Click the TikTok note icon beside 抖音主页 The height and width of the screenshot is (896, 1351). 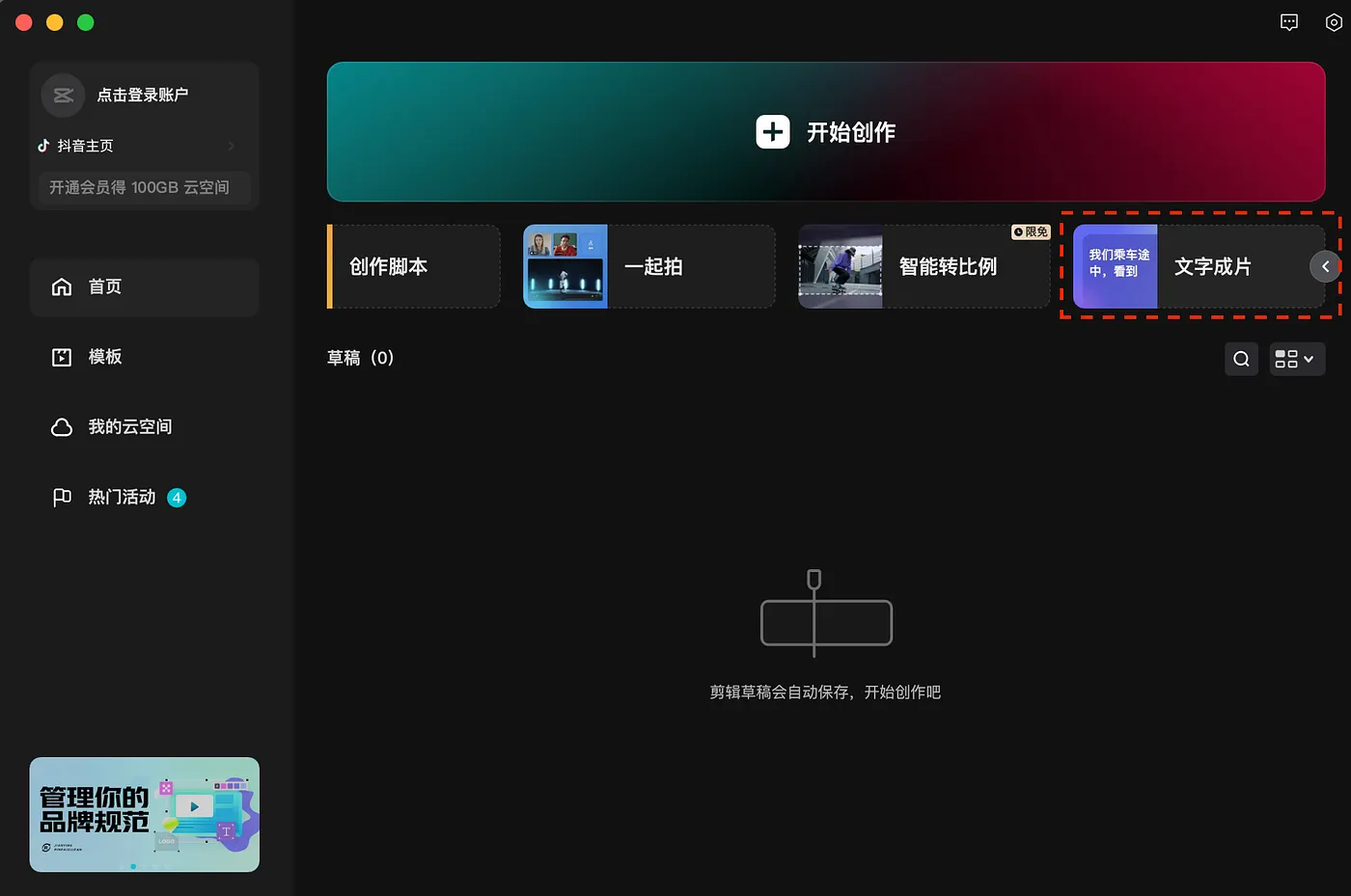tap(43, 146)
